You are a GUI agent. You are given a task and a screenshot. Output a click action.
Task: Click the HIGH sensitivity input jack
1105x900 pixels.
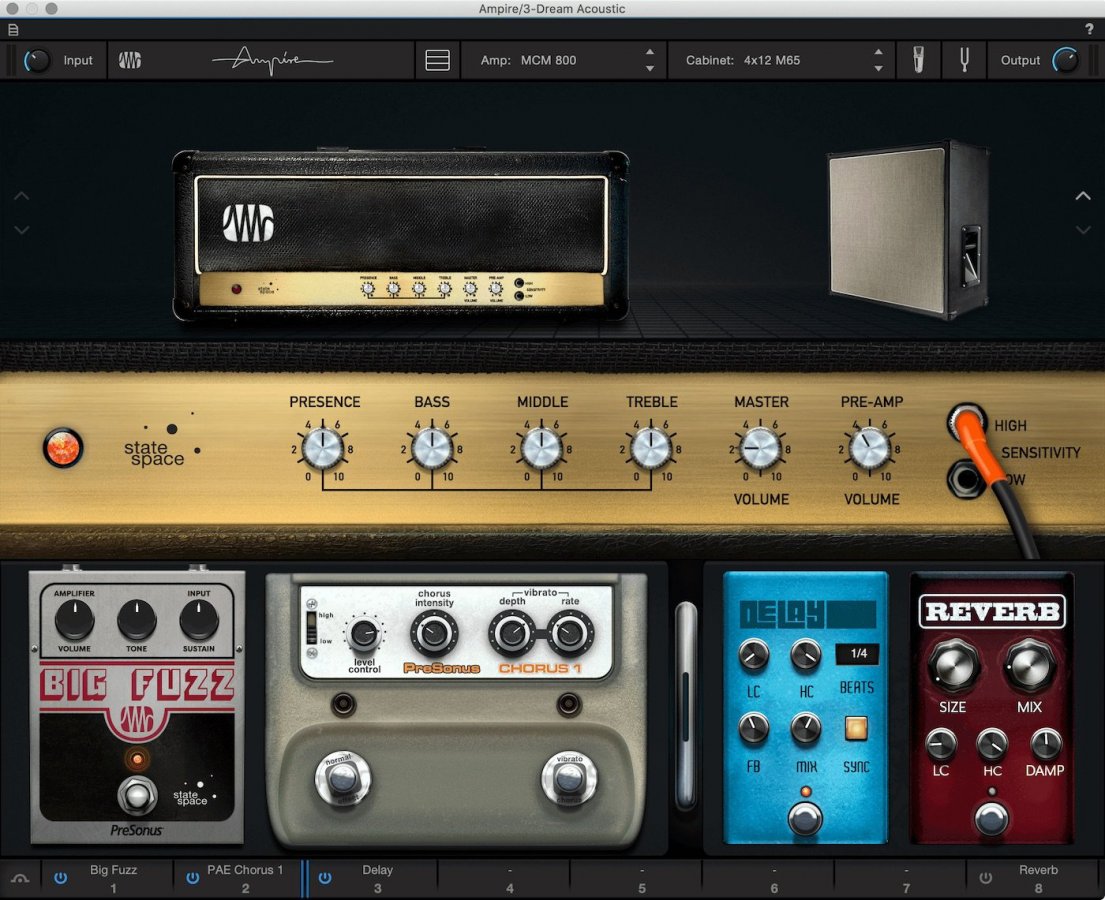[965, 420]
